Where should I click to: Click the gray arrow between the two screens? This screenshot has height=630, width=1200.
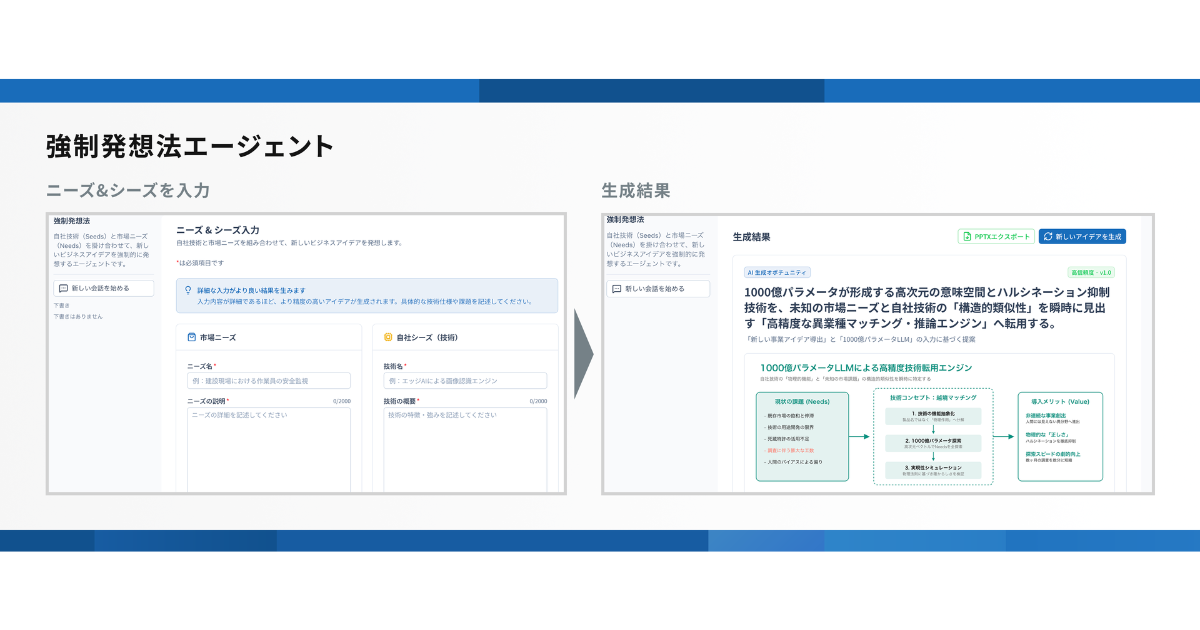(583, 353)
